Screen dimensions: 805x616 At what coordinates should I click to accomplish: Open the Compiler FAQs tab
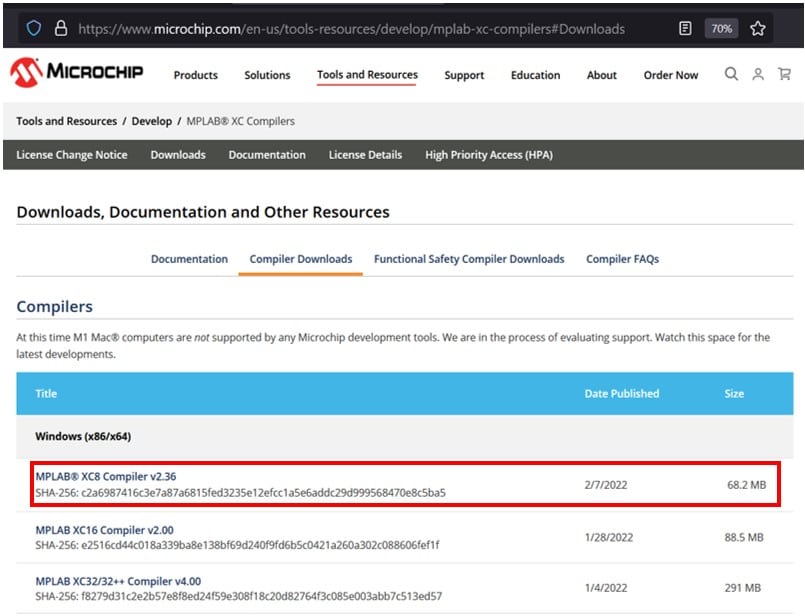(x=622, y=259)
